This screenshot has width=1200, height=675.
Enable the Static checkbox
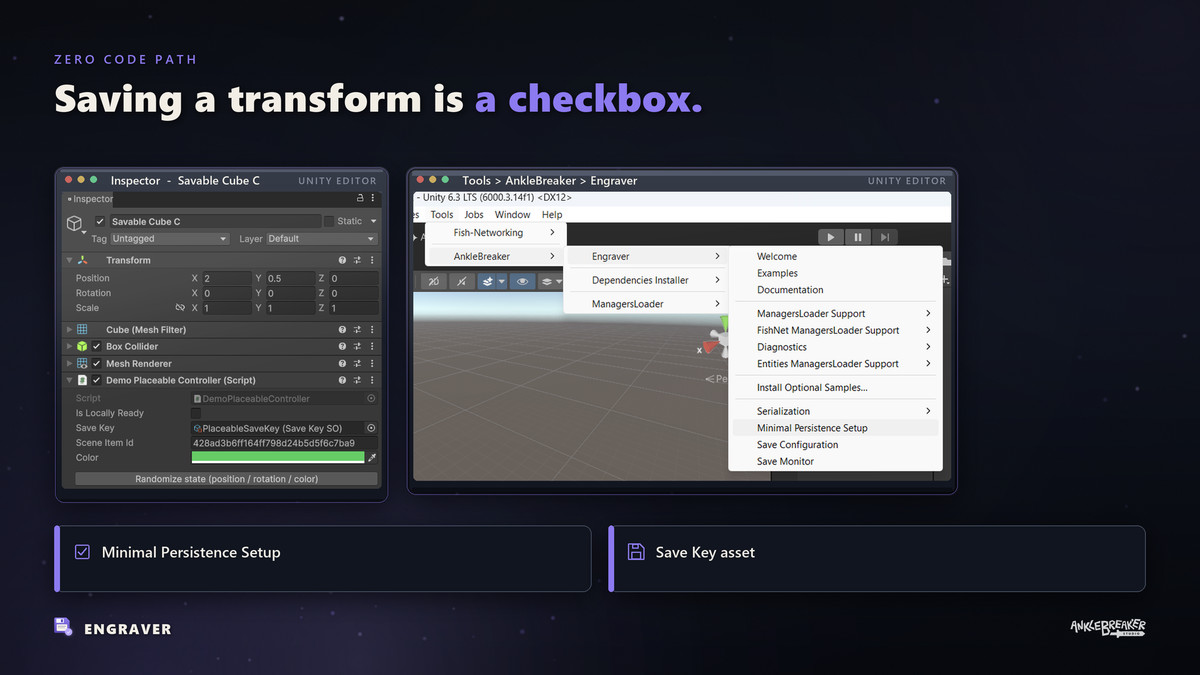coord(329,222)
